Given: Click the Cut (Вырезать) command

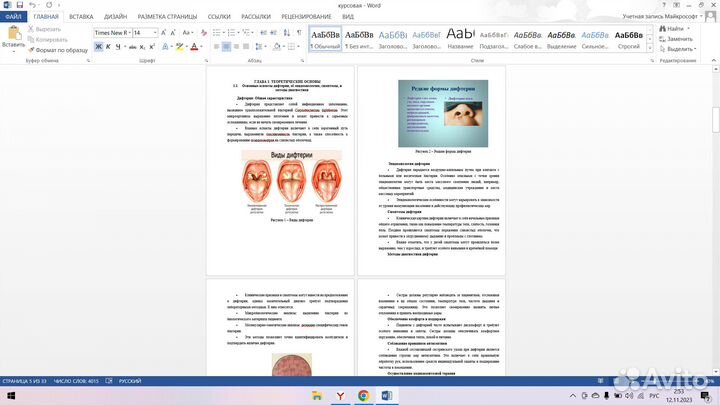Looking at the screenshot, I should [44, 29].
